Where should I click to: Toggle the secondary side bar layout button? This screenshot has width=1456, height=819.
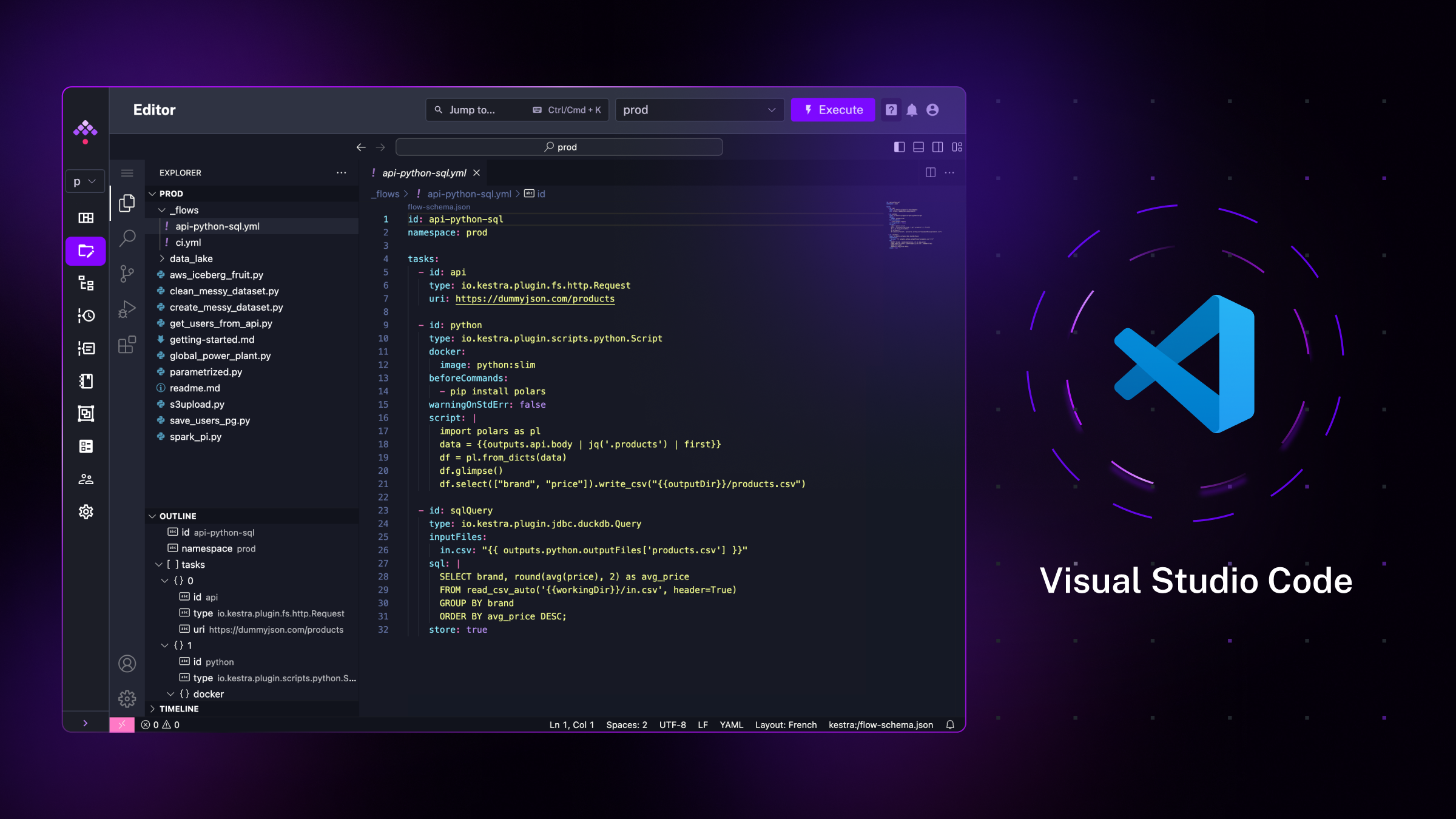pos(937,147)
